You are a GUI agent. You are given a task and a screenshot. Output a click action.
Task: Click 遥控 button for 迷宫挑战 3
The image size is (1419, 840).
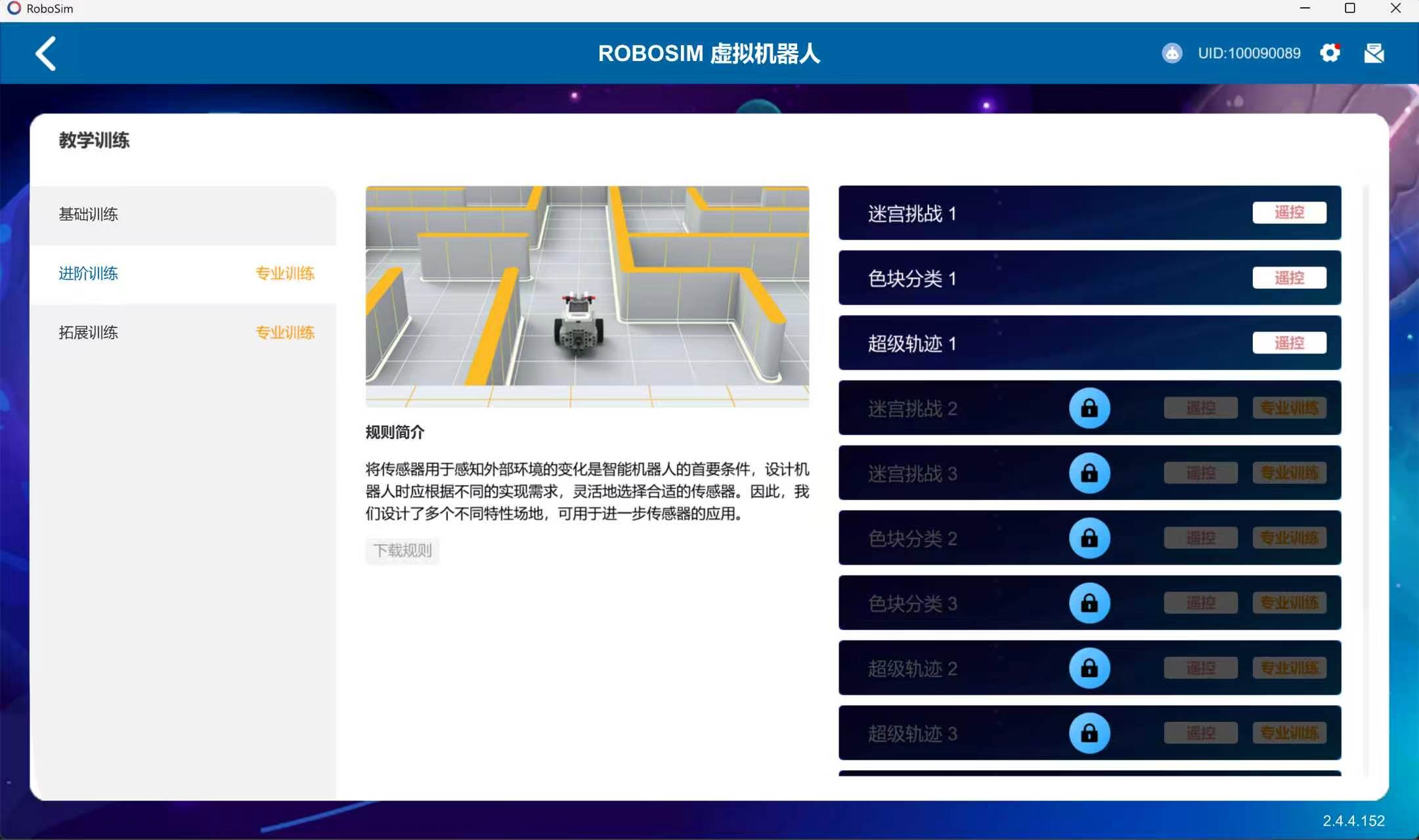click(x=1201, y=473)
